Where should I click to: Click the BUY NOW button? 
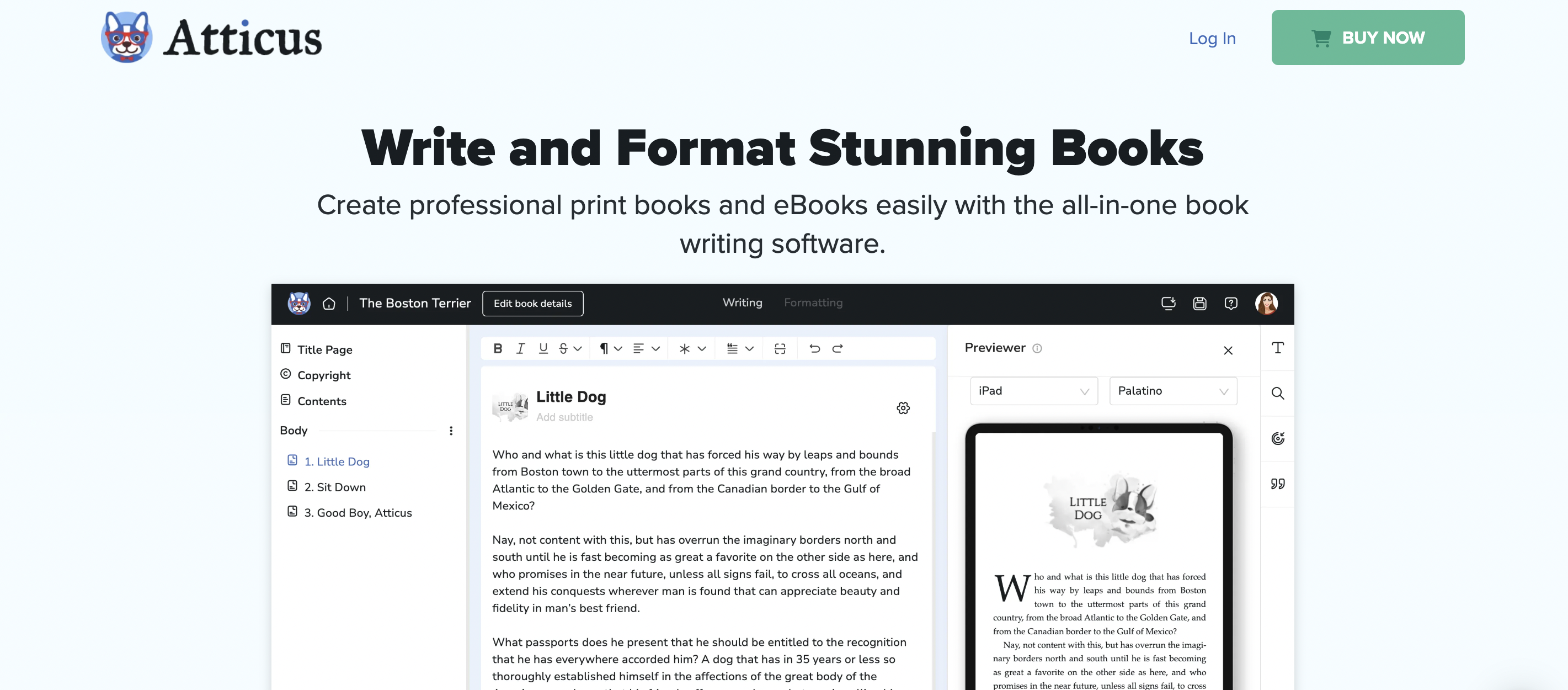[1368, 38]
